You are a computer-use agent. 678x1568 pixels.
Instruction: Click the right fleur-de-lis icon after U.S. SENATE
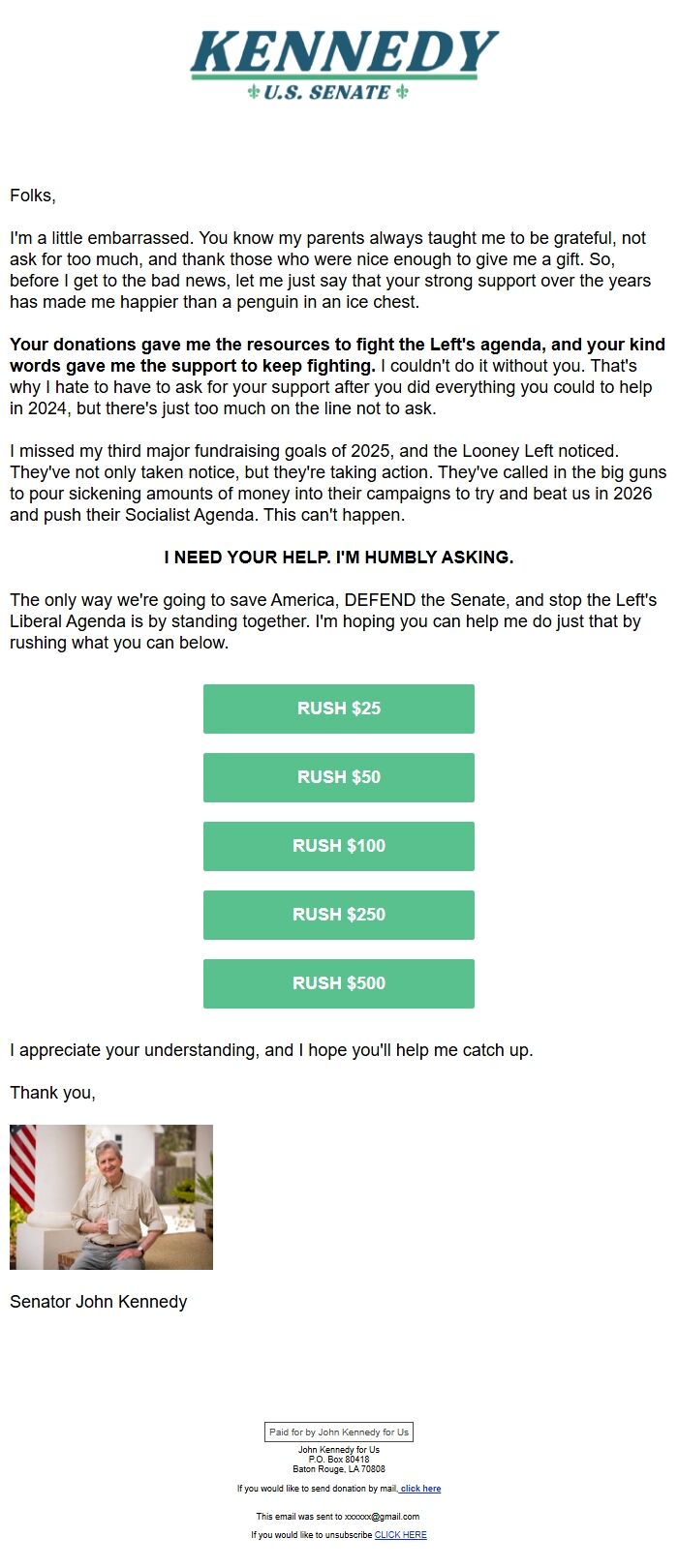tap(403, 92)
